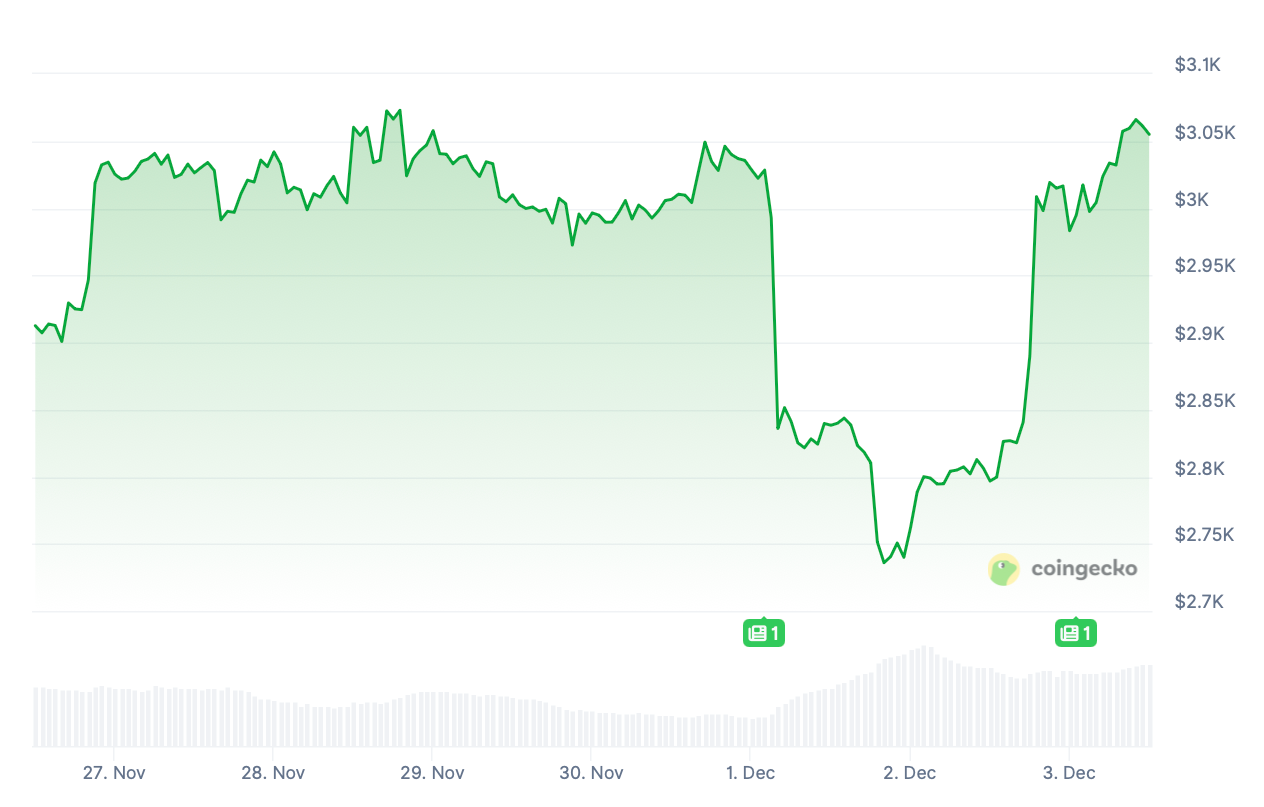Click the $2.95K price axis label

1204,266
